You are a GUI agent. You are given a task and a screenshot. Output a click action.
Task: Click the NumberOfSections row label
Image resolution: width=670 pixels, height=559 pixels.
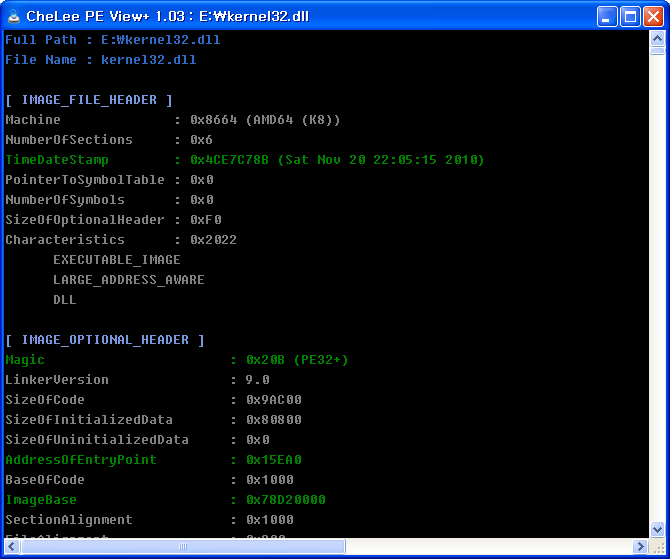tap(69, 140)
